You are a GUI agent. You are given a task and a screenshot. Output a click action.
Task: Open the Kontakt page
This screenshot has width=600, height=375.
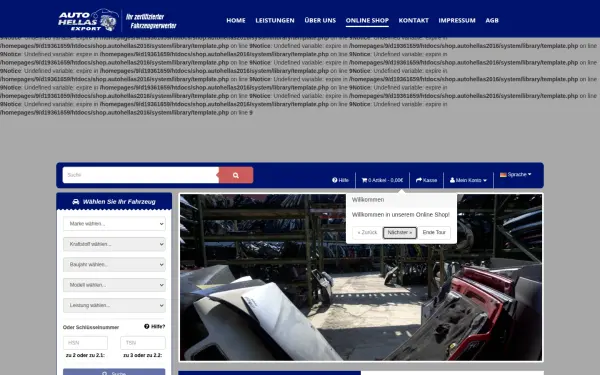413,20
